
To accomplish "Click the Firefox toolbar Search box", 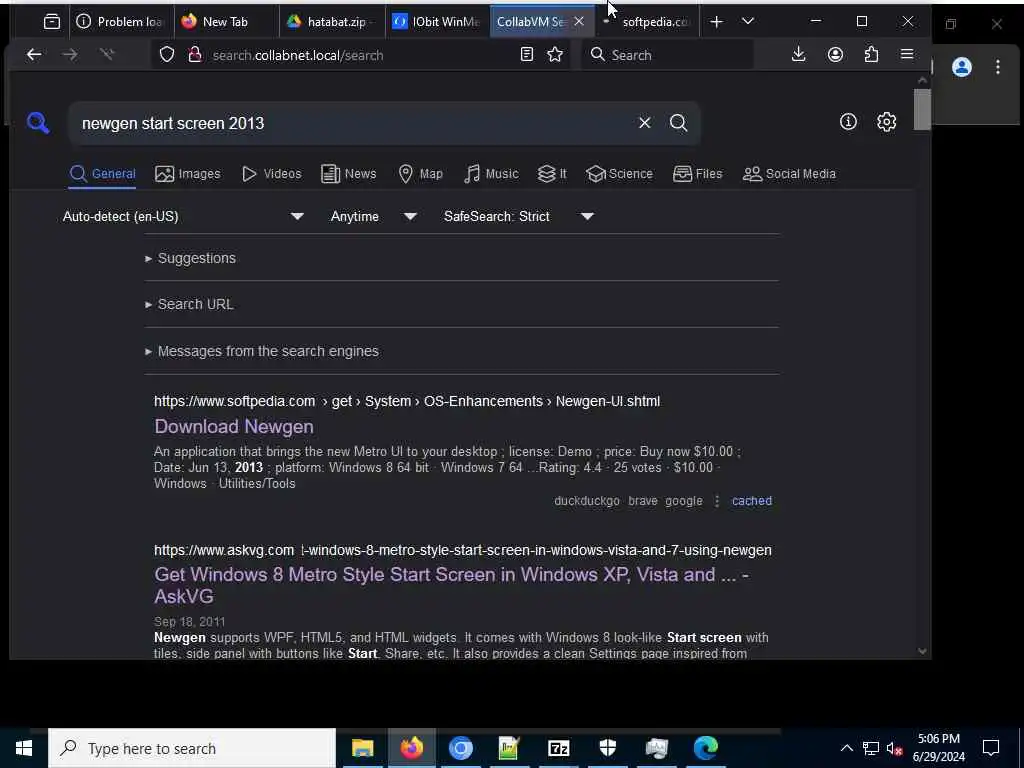I will pyautogui.click(x=666, y=55).
